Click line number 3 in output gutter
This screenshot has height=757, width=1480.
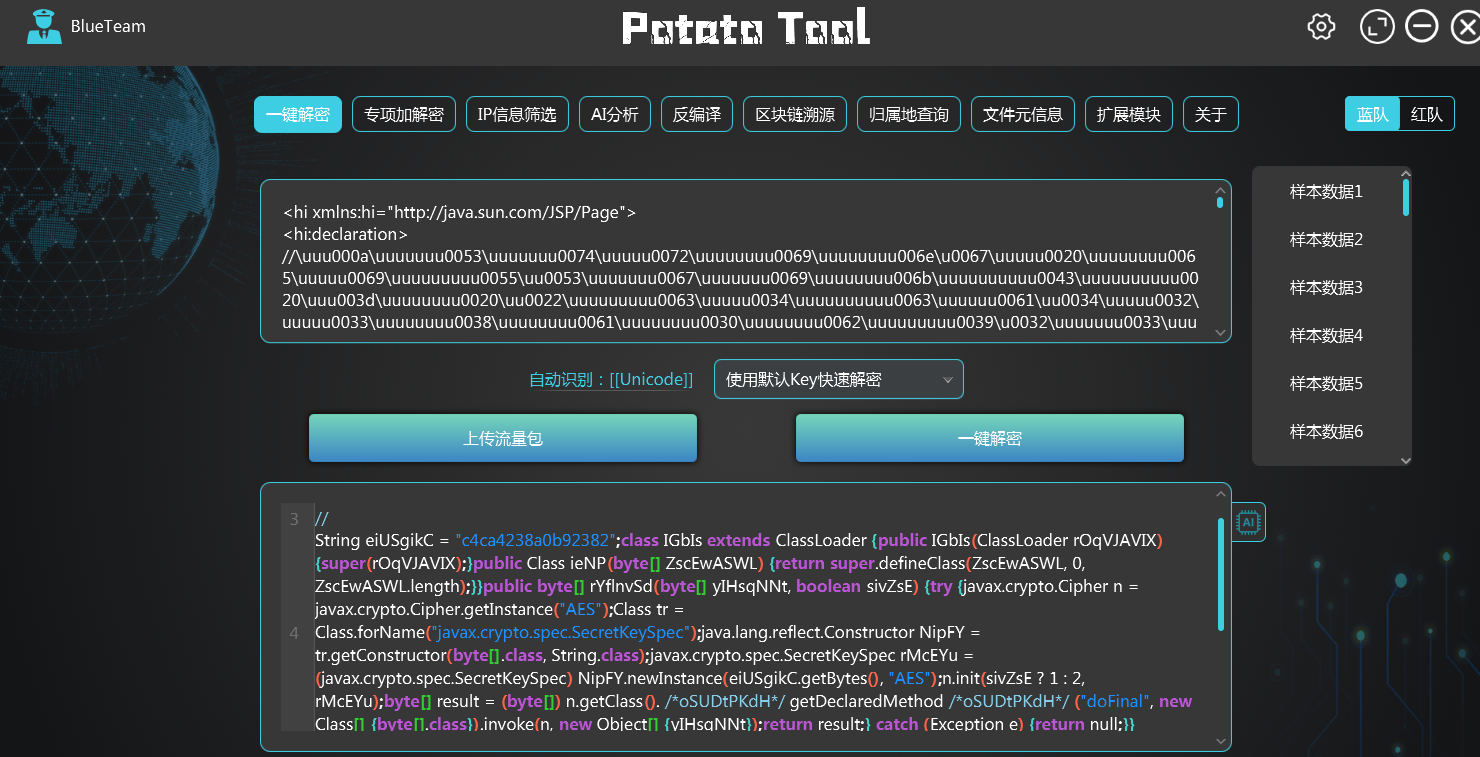click(294, 519)
